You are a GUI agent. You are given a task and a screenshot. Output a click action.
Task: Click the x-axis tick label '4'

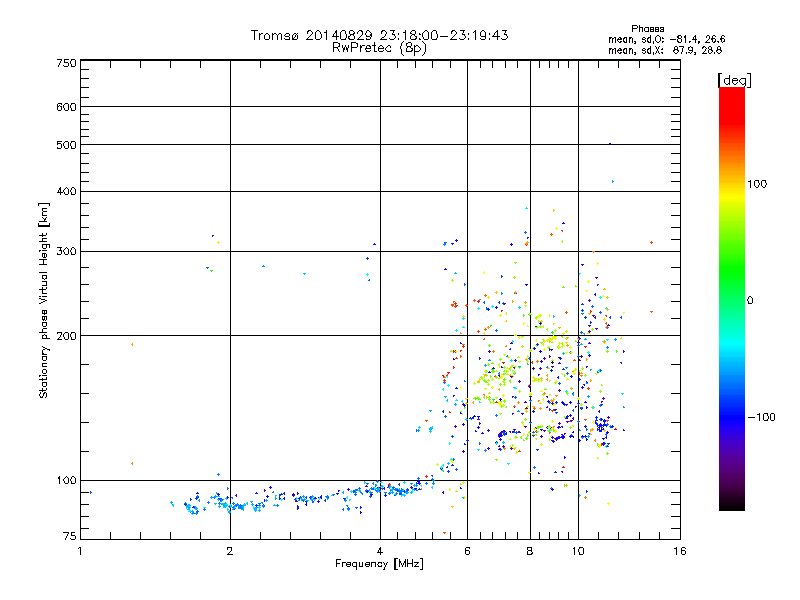click(380, 551)
